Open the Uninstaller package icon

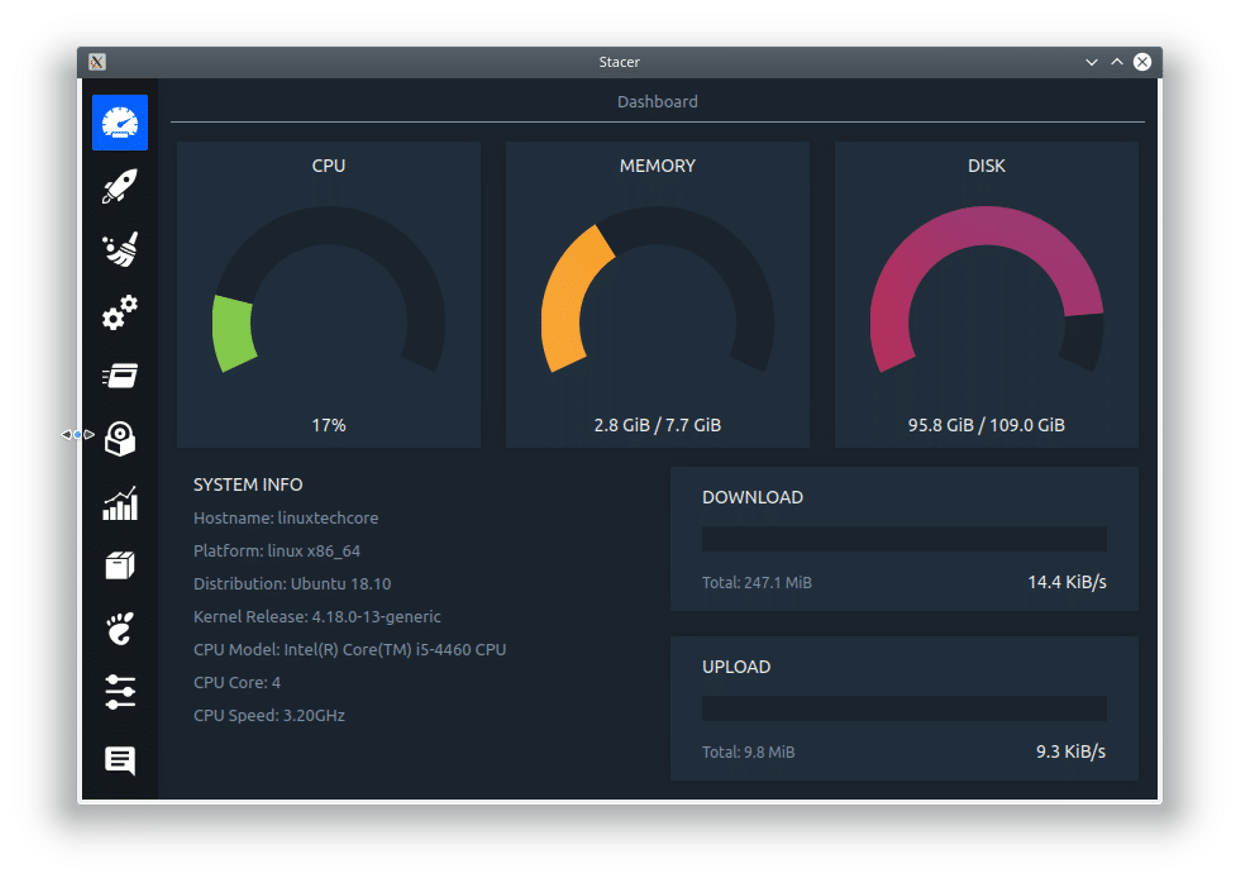point(120,440)
